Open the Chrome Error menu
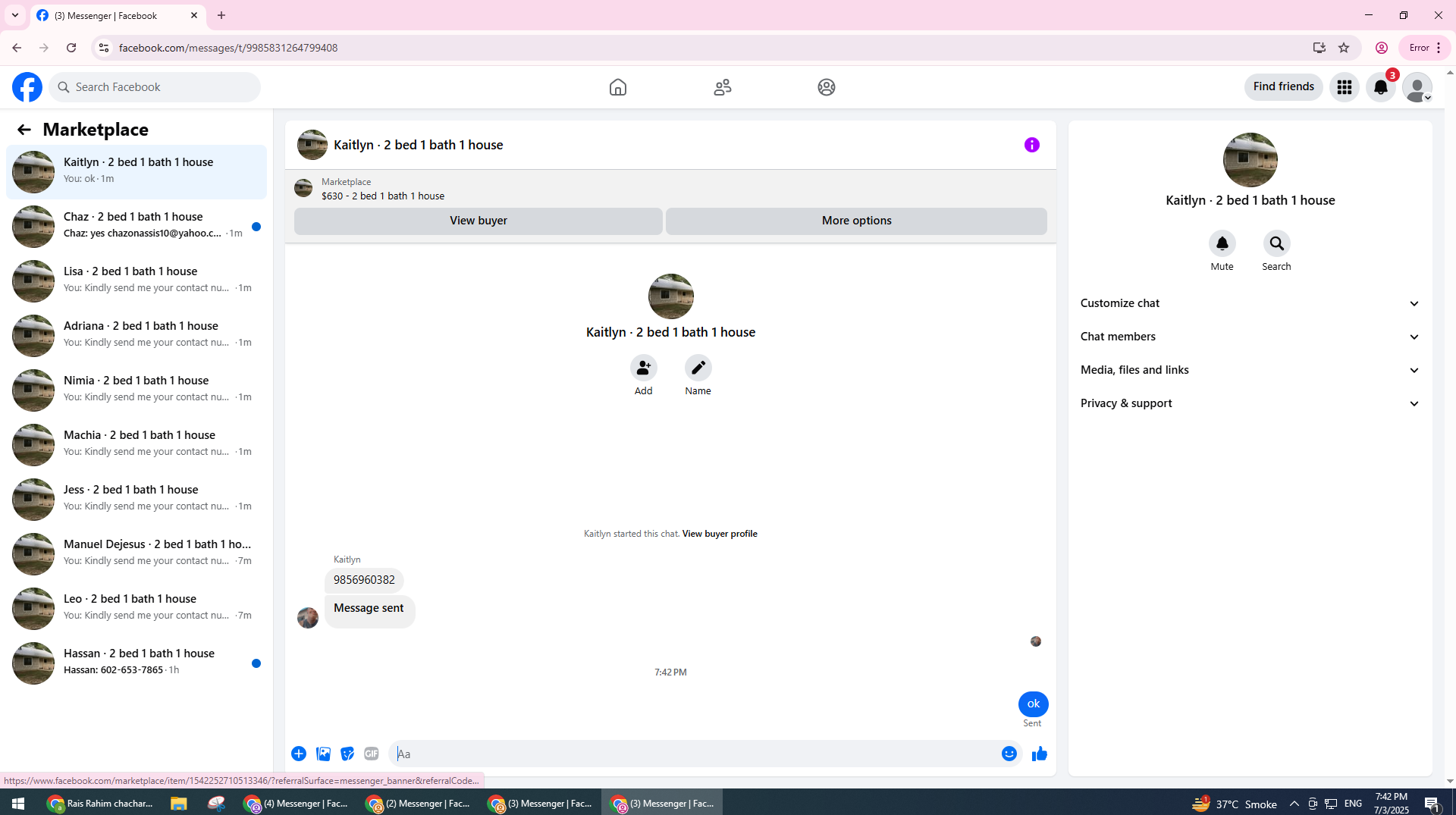1456x815 pixels. [1425, 48]
